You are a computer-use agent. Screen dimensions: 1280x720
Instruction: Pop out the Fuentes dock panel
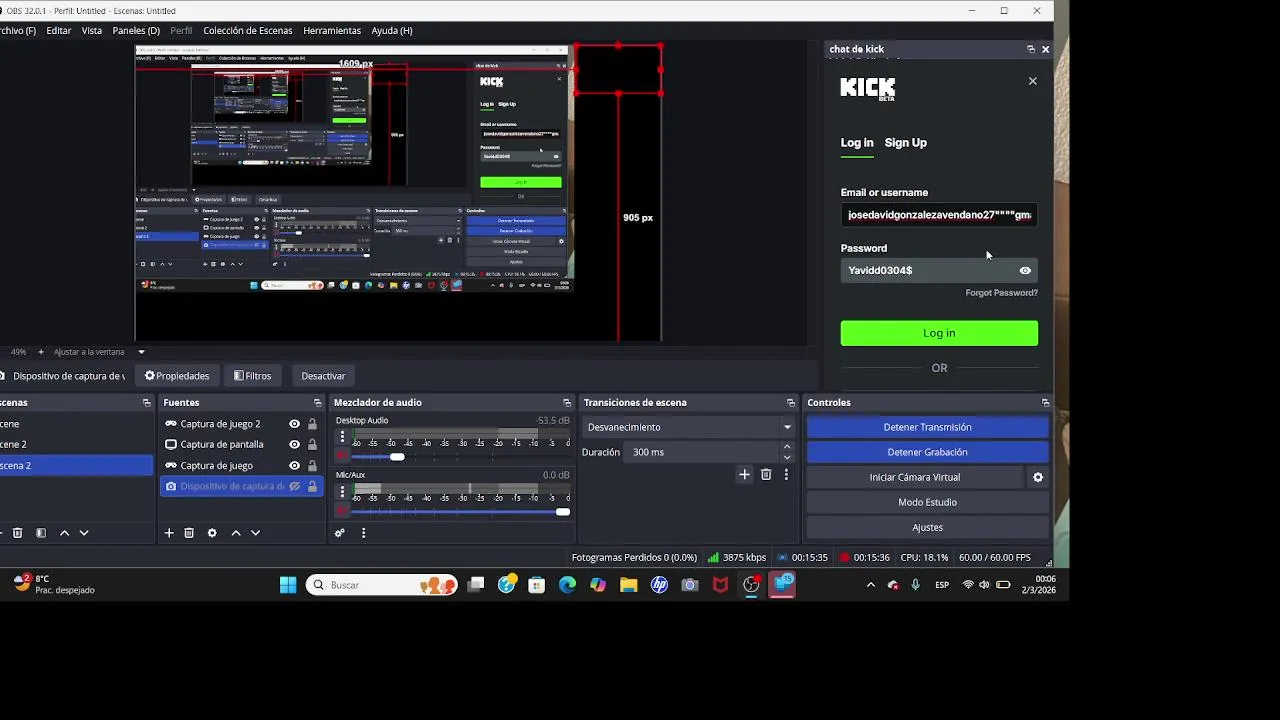pyautogui.click(x=318, y=403)
